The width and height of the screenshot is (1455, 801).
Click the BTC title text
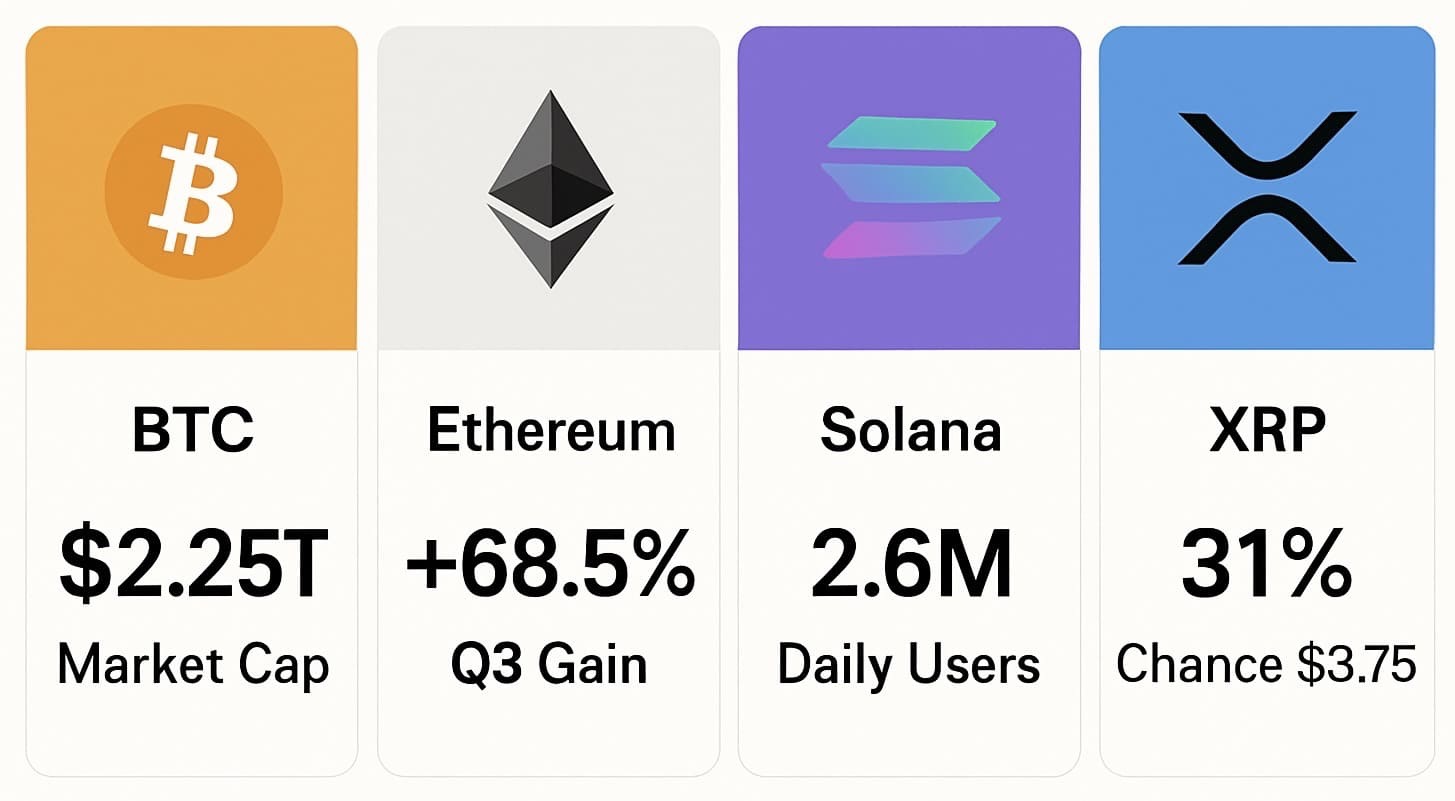coord(193,431)
